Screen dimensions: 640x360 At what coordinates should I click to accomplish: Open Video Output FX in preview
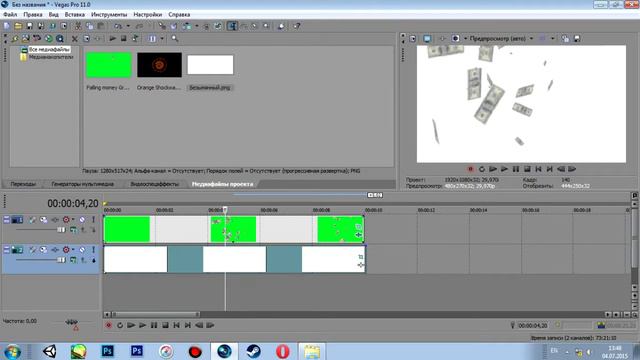[442, 39]
